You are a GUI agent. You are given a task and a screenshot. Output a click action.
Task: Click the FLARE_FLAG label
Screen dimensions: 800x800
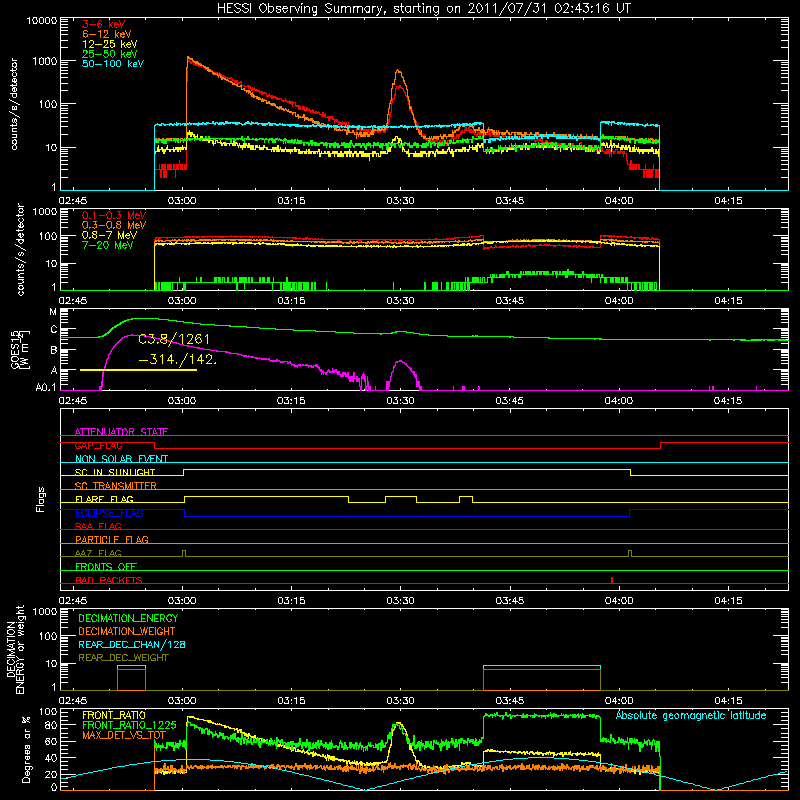pos(104,499)
